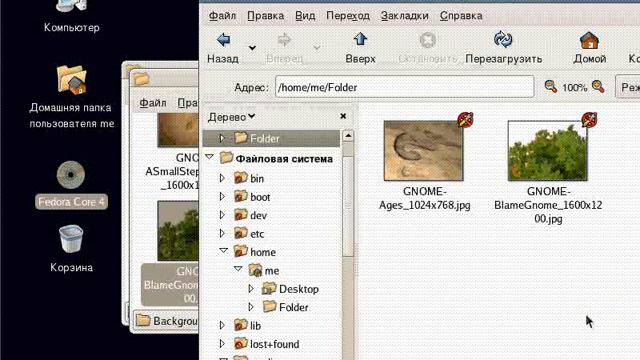Click the Адрес location field
Image resolution: width=640 pixels, height=360 pixels.
tap(404, 87)
